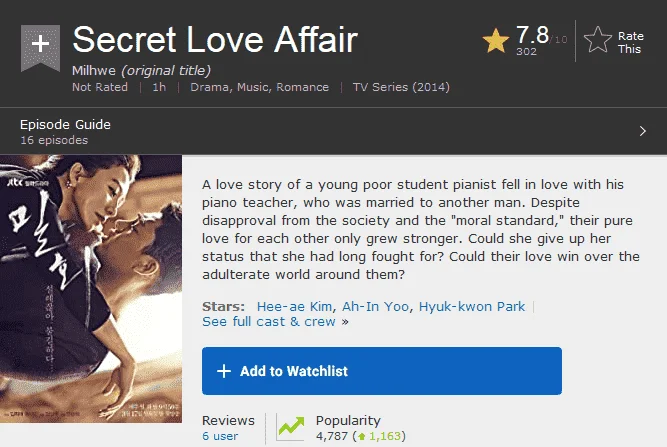Open the Episode Guide section
This screenshot has width=667, height=447.
(x=65, y=125)
